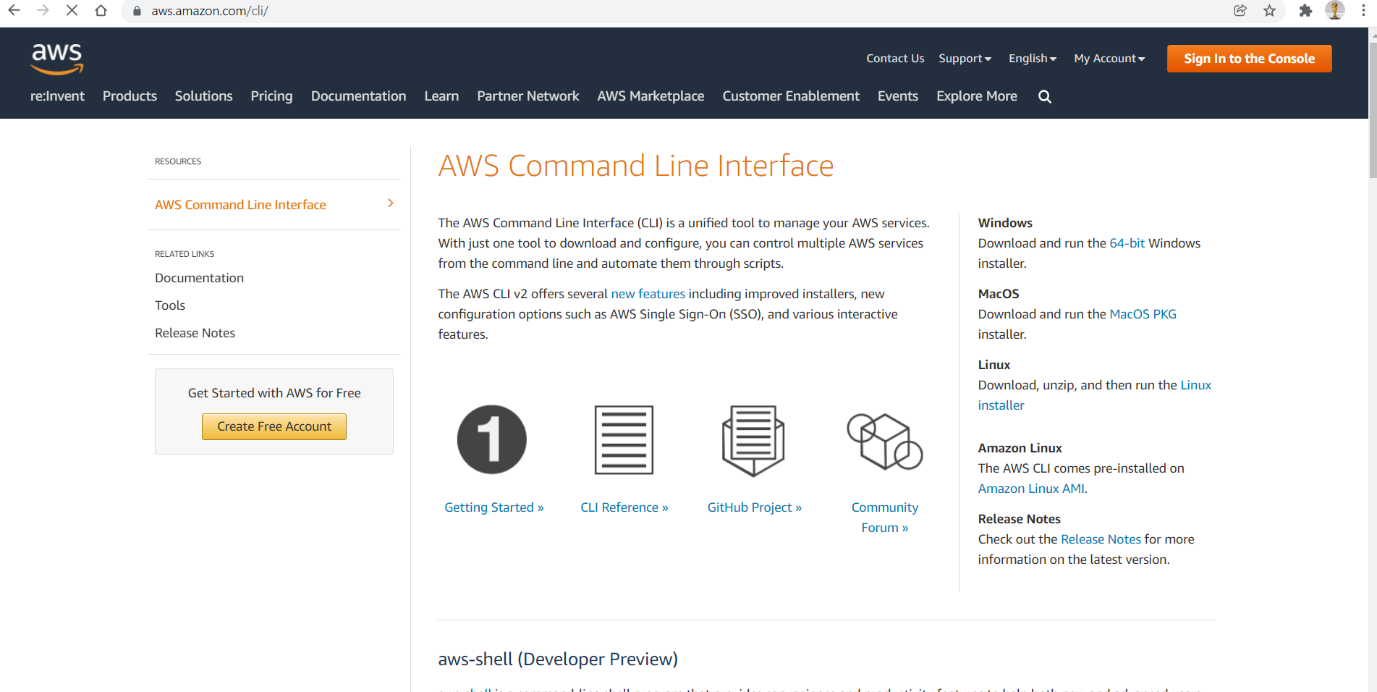The height and width of the screenshot is (692, 1377).
Task: Open the Linux installer link
Action: [1095, 395]
